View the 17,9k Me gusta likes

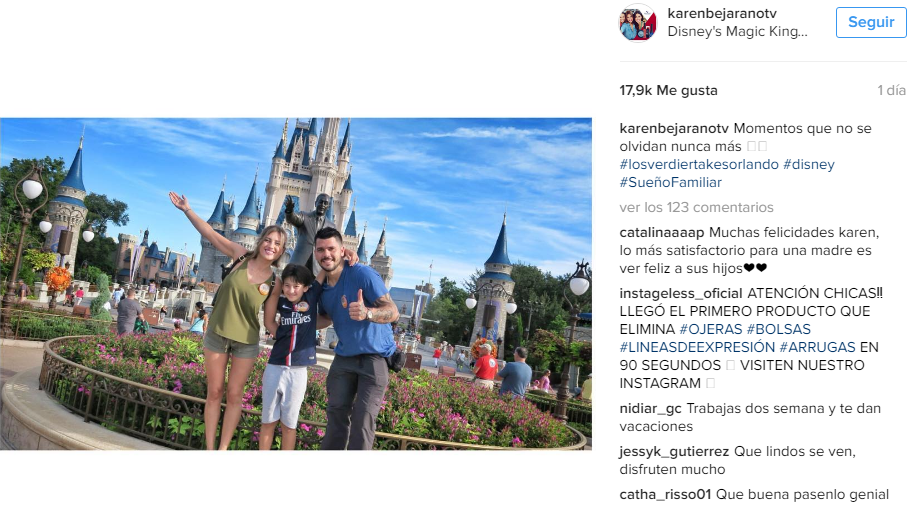668,90
